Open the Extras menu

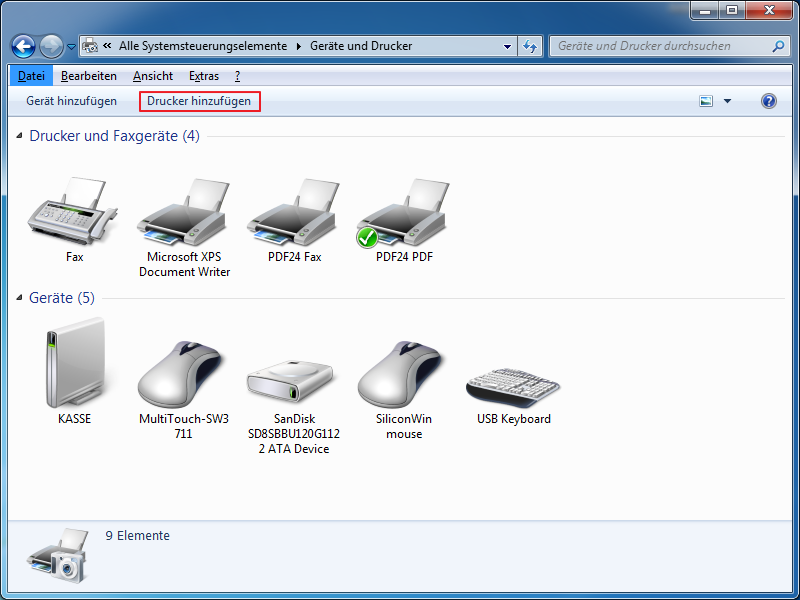(203, 76)
